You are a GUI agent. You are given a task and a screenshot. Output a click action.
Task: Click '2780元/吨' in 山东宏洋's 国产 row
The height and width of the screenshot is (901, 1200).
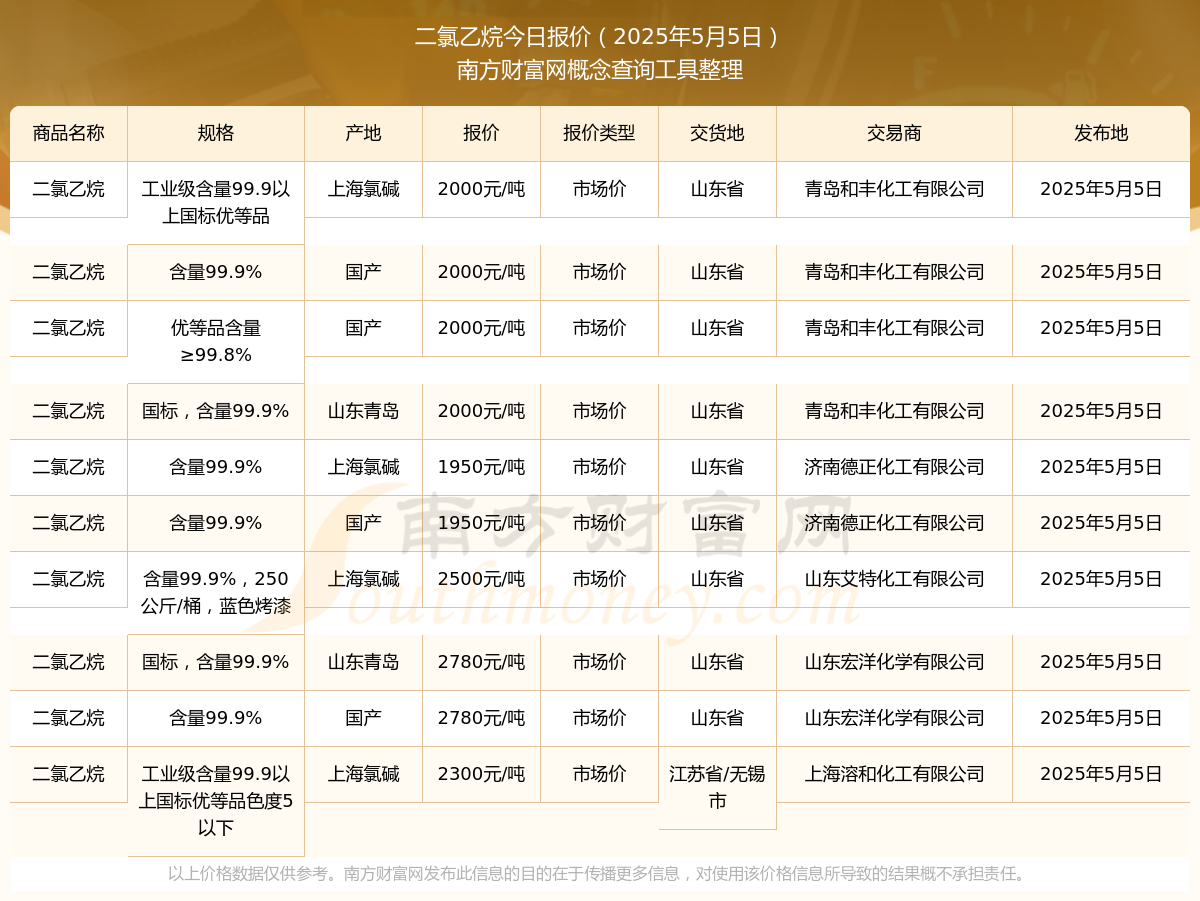481,718
